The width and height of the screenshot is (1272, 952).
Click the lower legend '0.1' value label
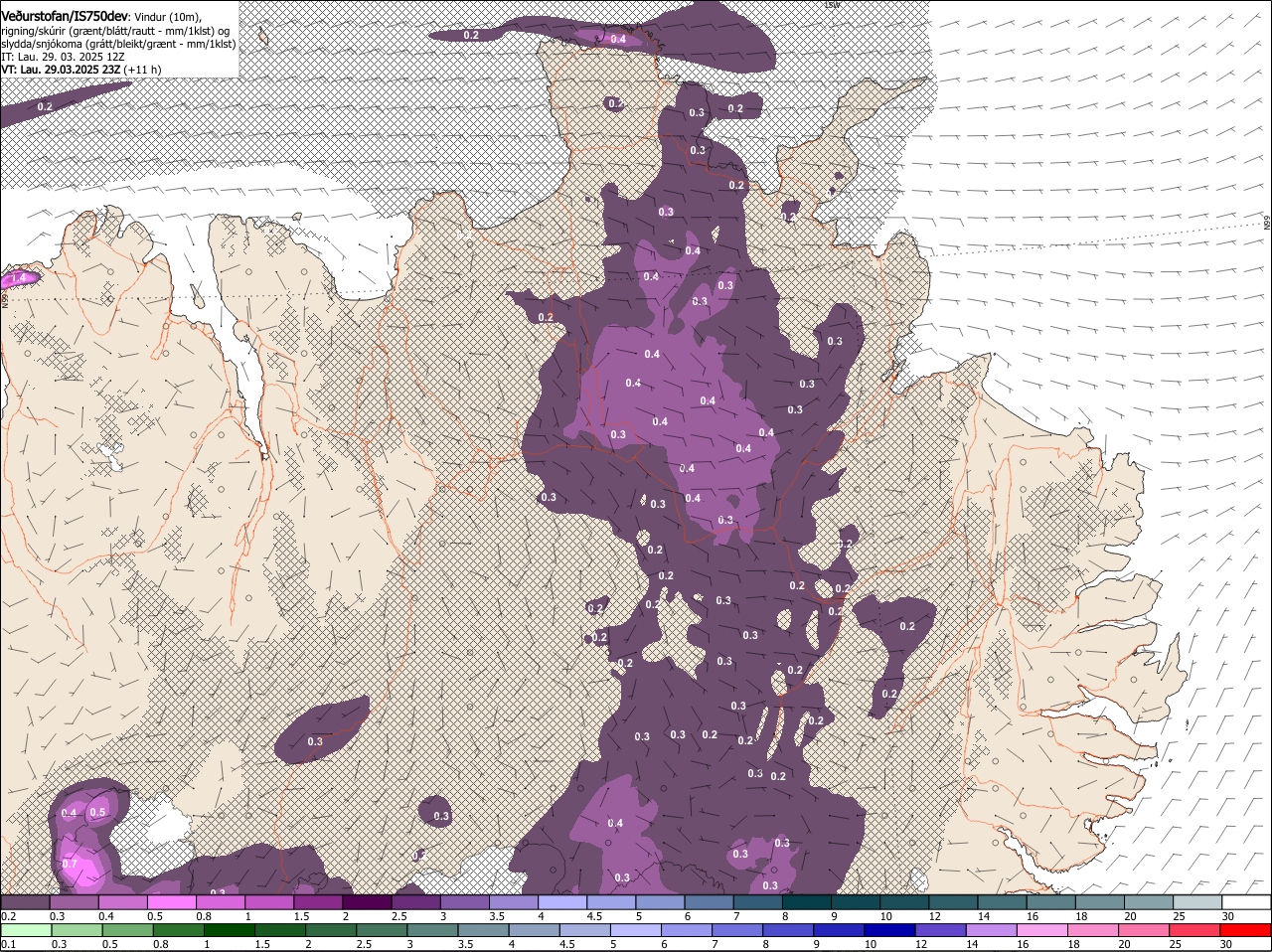[x=8, y=944]
